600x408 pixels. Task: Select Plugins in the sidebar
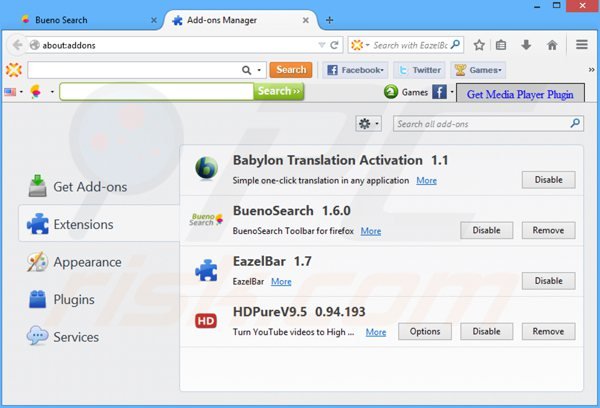(74, 299)
